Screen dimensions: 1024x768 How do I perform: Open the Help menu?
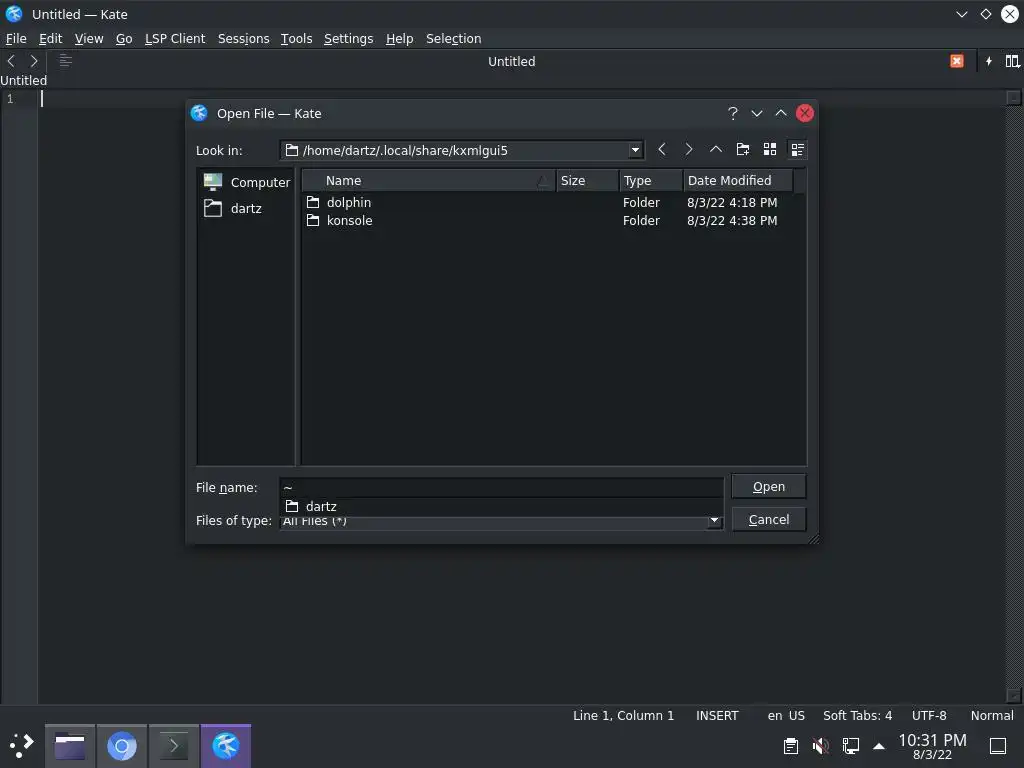[399, 39]
